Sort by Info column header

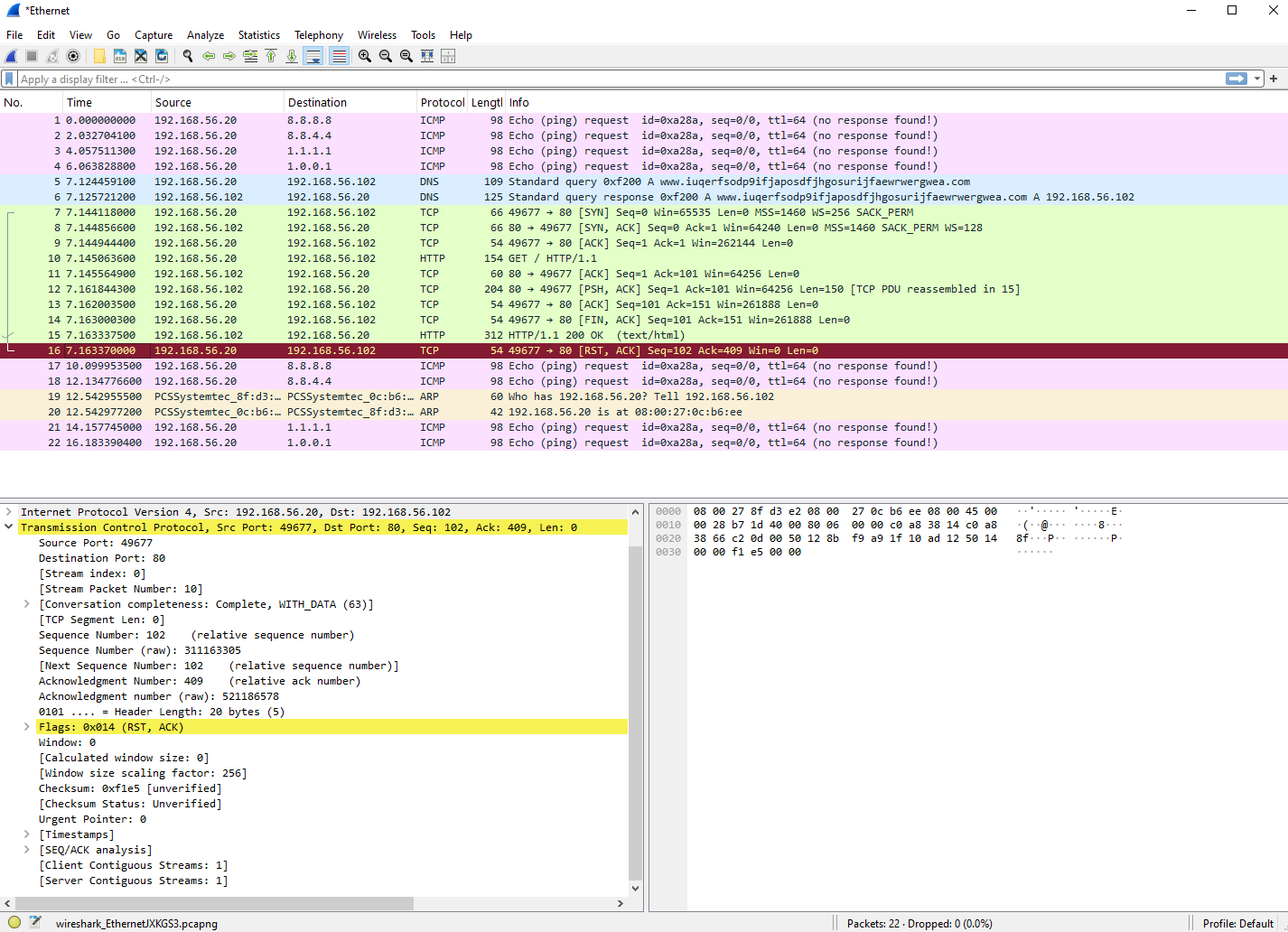point(896,102)
